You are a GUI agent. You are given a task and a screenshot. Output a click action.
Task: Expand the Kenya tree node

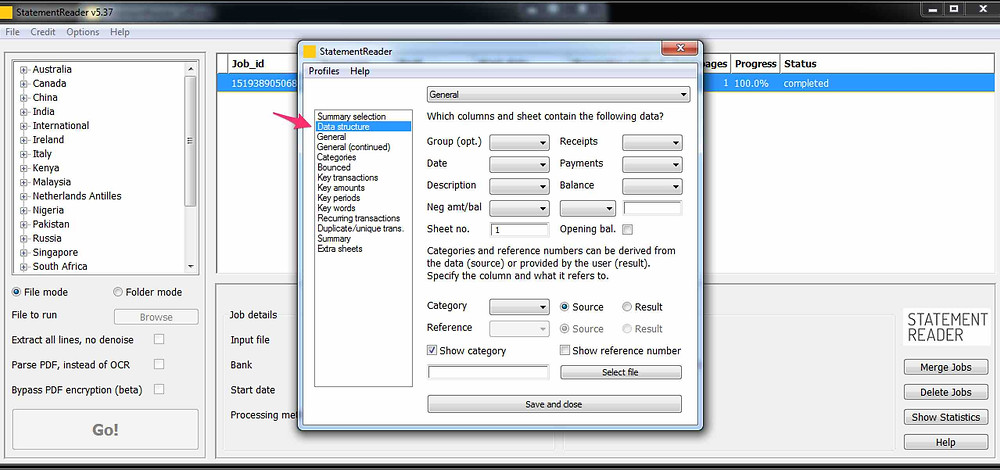pyautogui.click(x=24, y=168)
